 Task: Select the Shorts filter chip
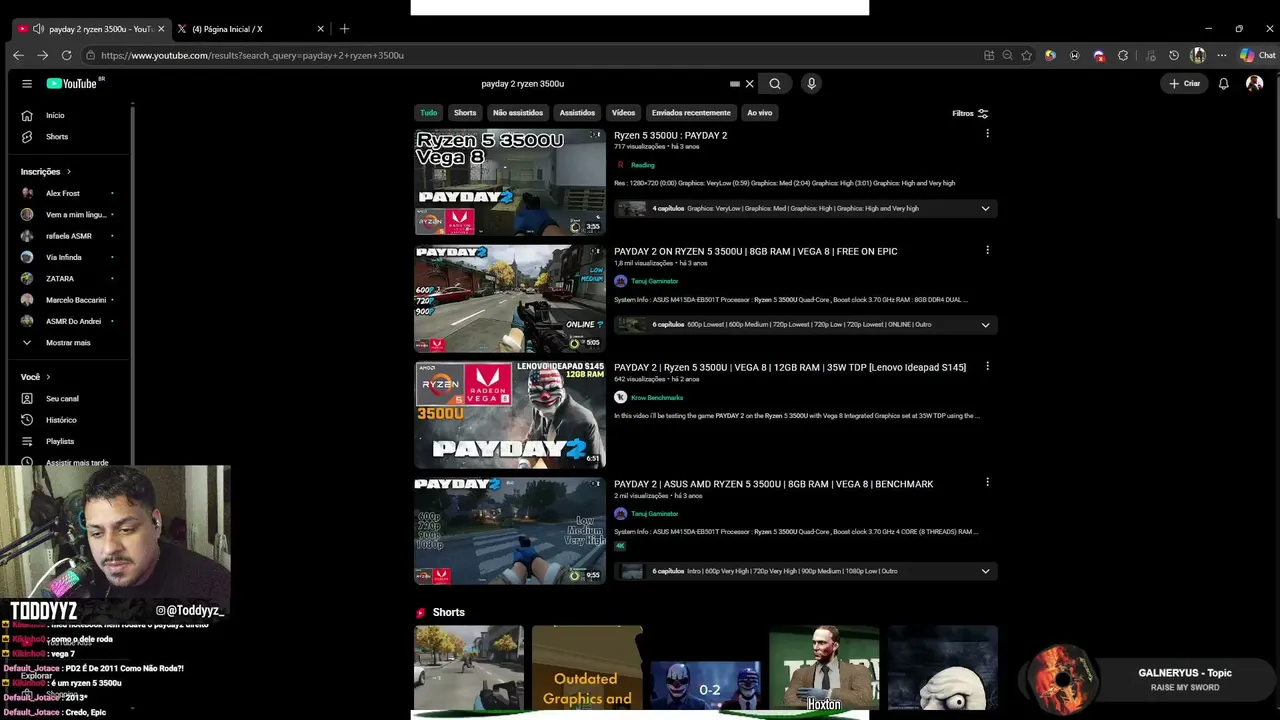click(x=465, y=113)
